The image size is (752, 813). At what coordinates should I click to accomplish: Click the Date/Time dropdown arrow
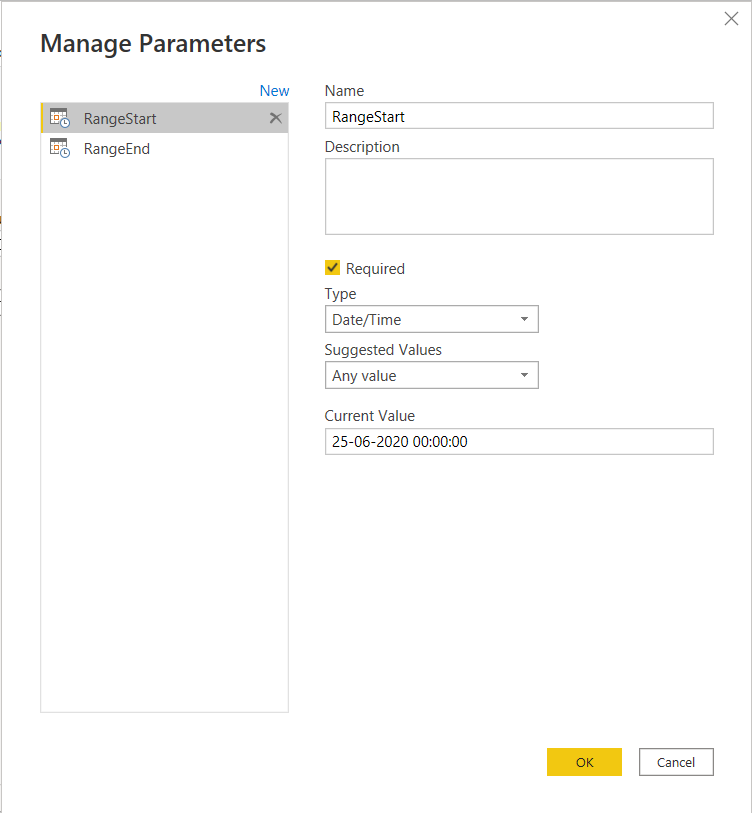526,319
